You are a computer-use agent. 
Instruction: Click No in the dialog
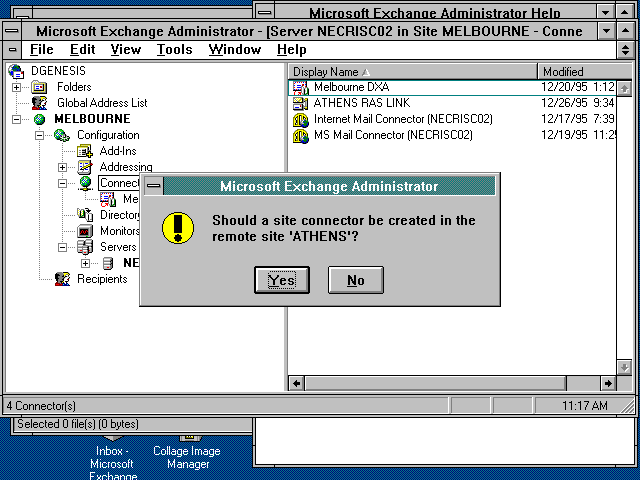[356, 280]
